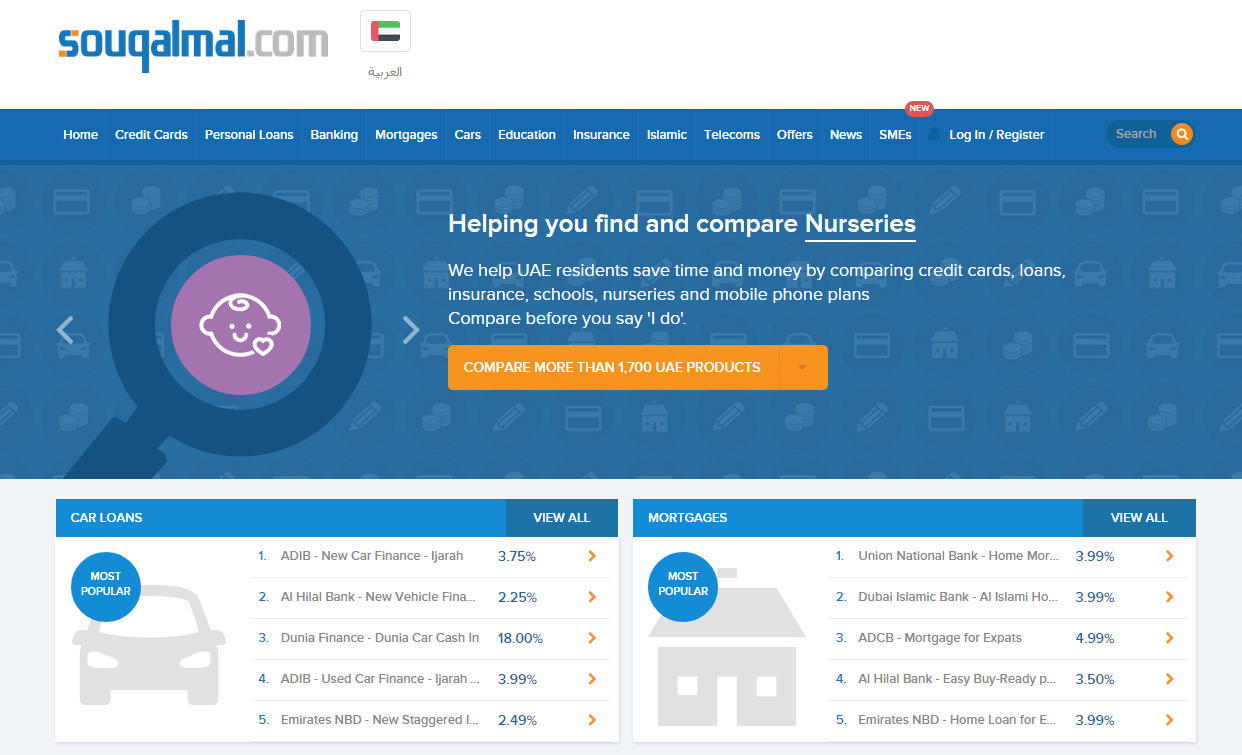The image size is (1242, 755).
Task: Open the Mortgages menu
Action: tap(406, 135)
